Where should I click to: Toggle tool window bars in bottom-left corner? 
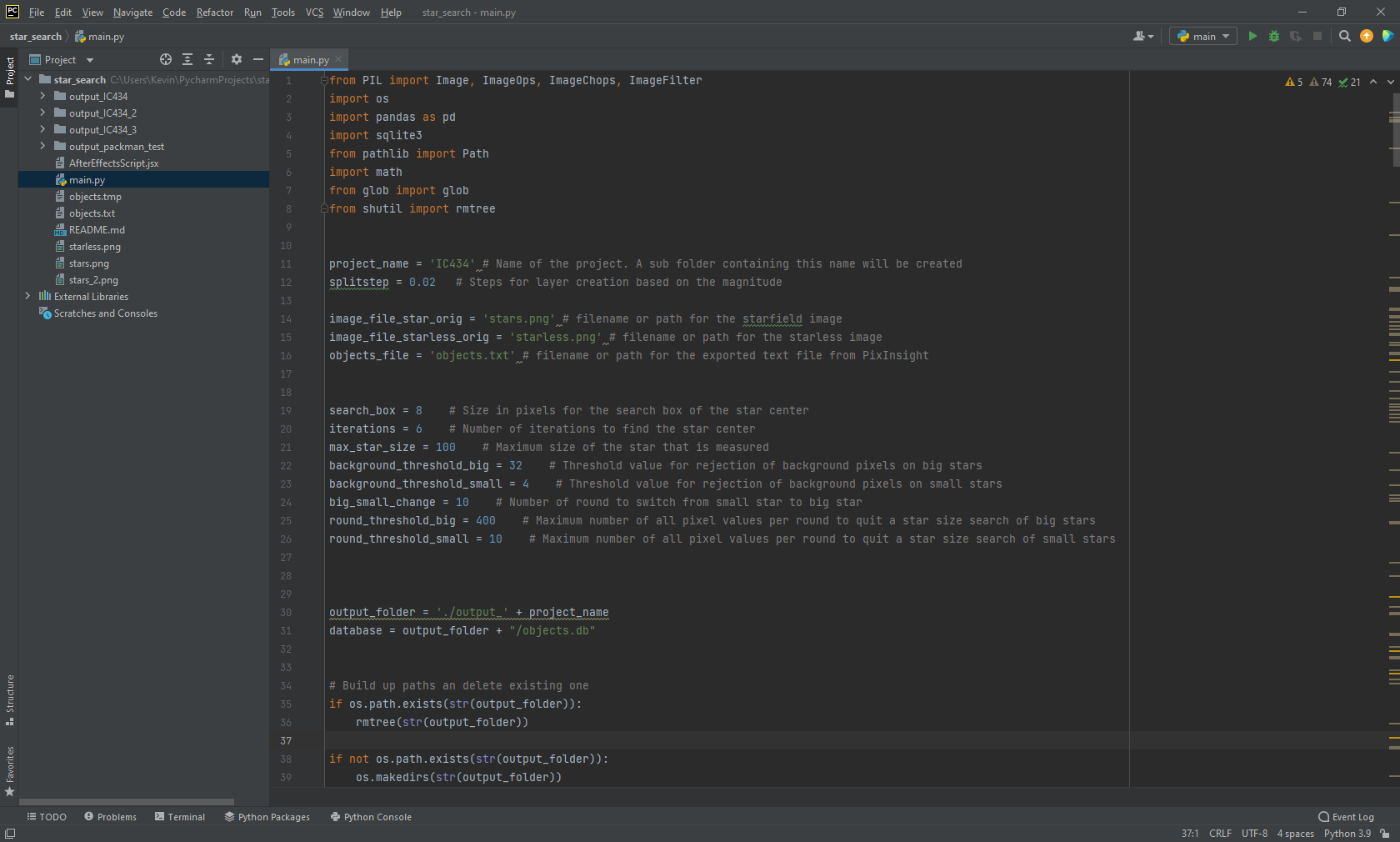(x=10, y=834)
